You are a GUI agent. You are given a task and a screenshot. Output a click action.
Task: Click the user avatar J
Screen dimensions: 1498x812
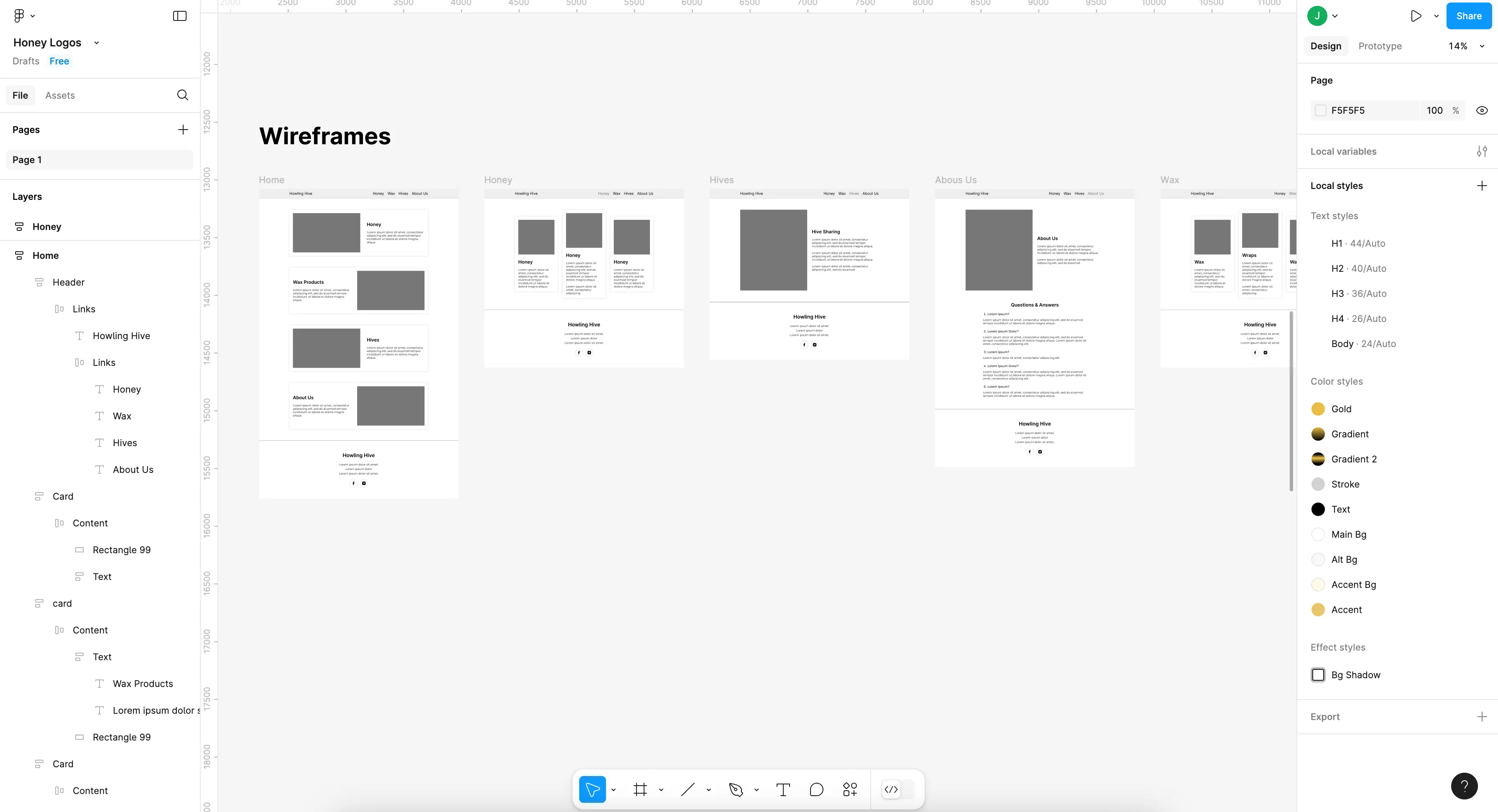click(1317, 16)
